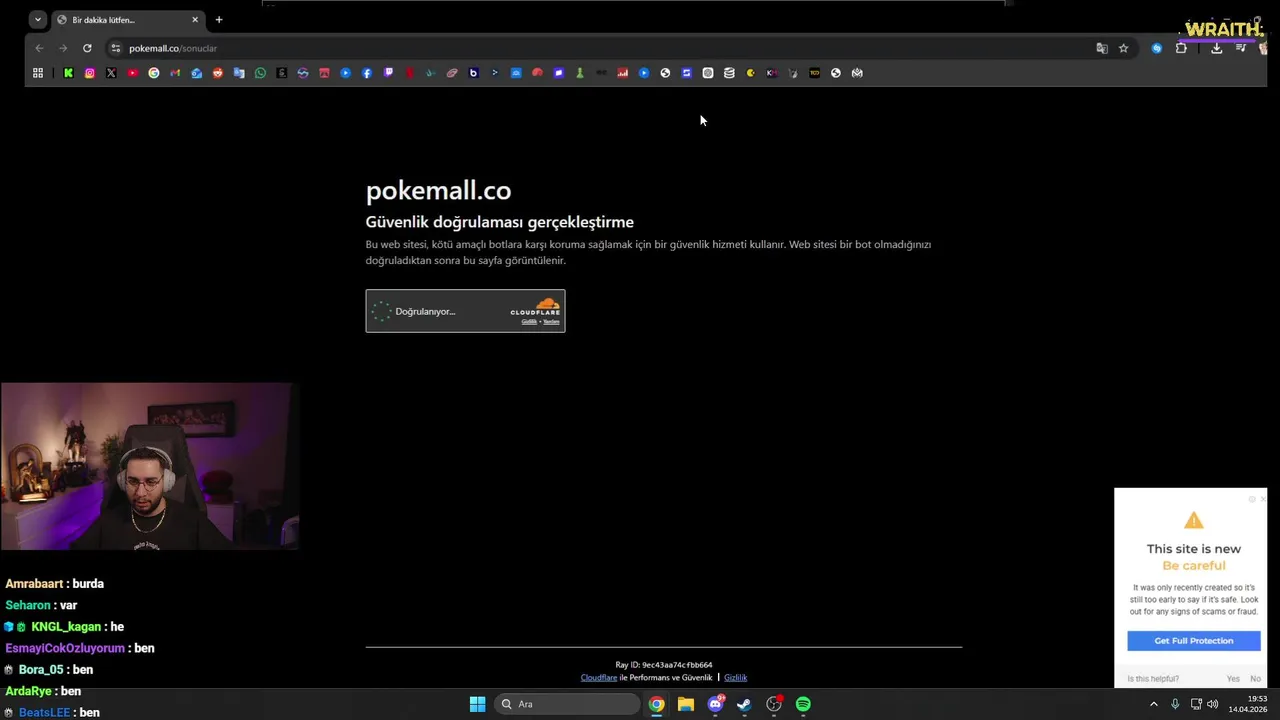Open the volume tray icon
This screenshot has height=720, width=1280.
point(1213,704)
